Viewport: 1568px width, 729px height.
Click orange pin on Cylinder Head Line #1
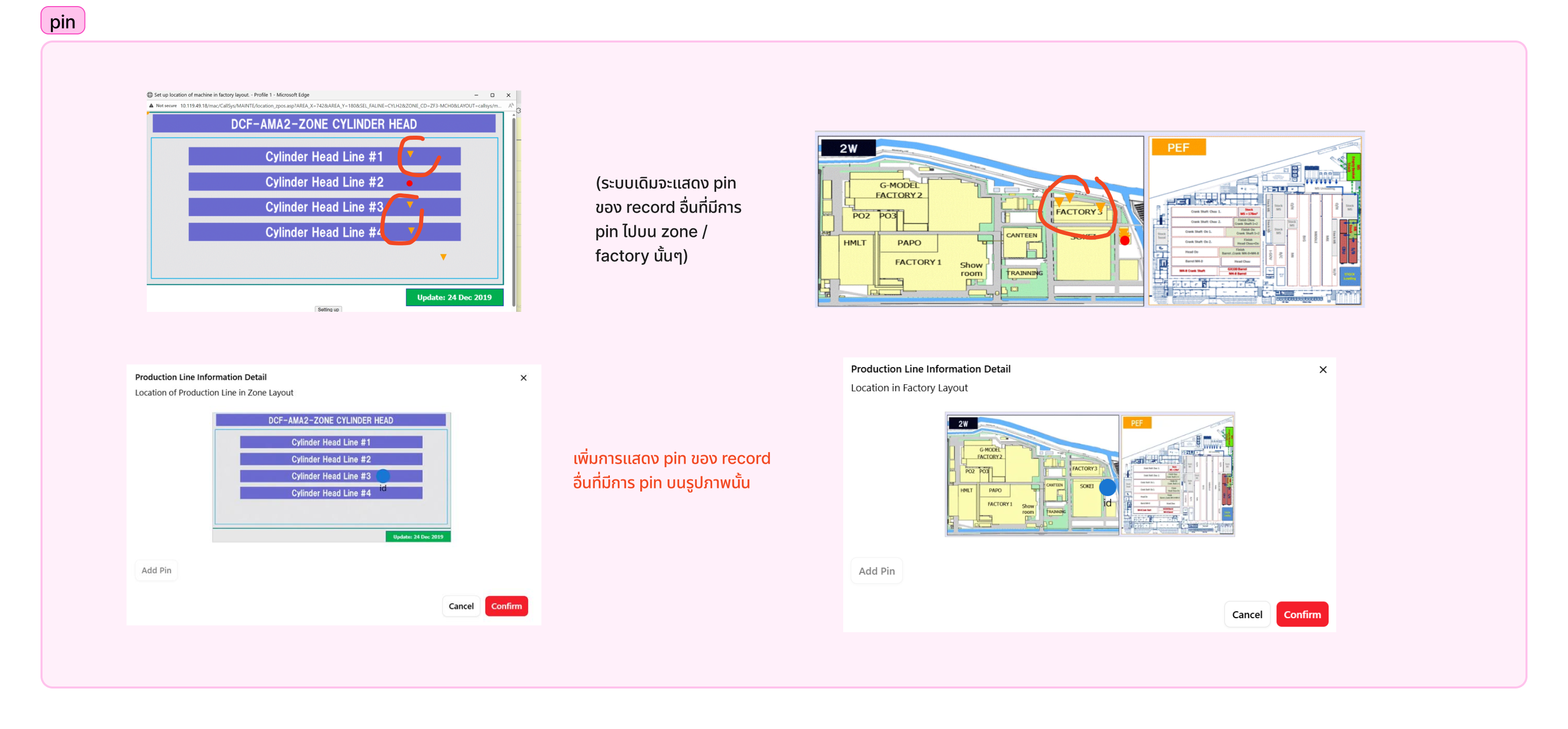point(410,154)
